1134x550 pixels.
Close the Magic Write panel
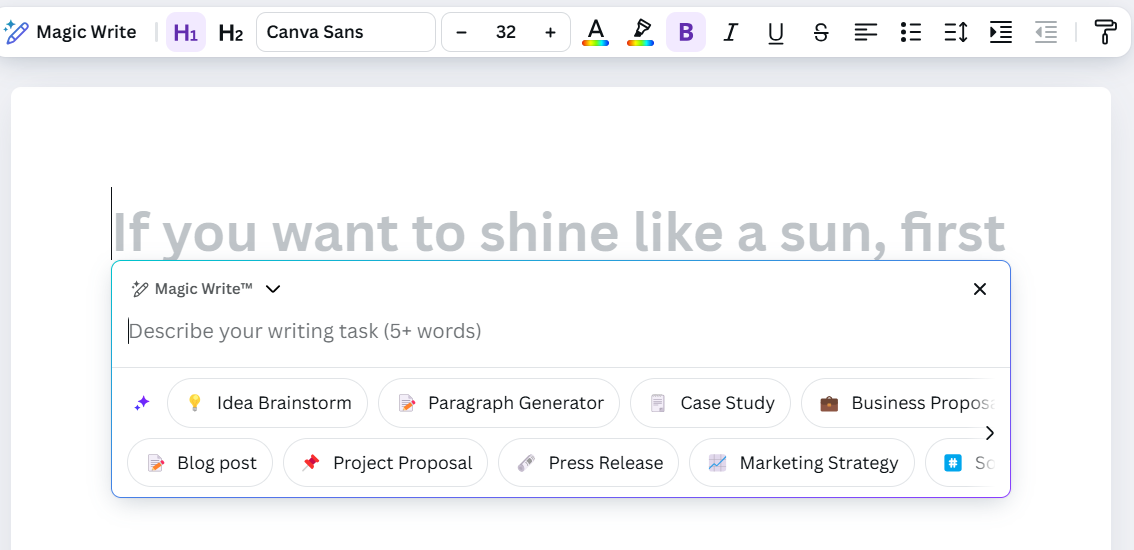click(980, 289)
